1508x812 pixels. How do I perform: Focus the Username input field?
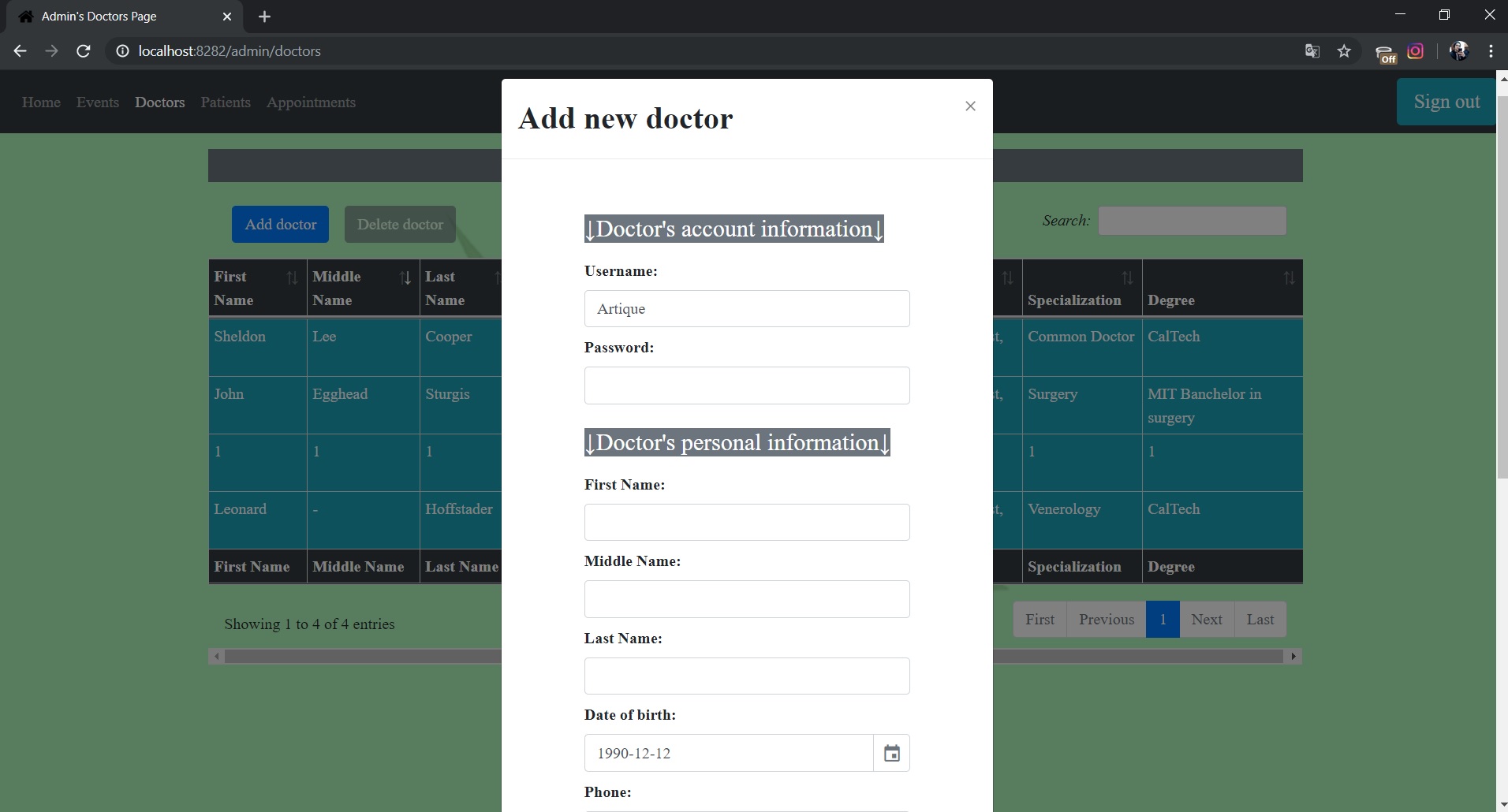coord(747,309)
